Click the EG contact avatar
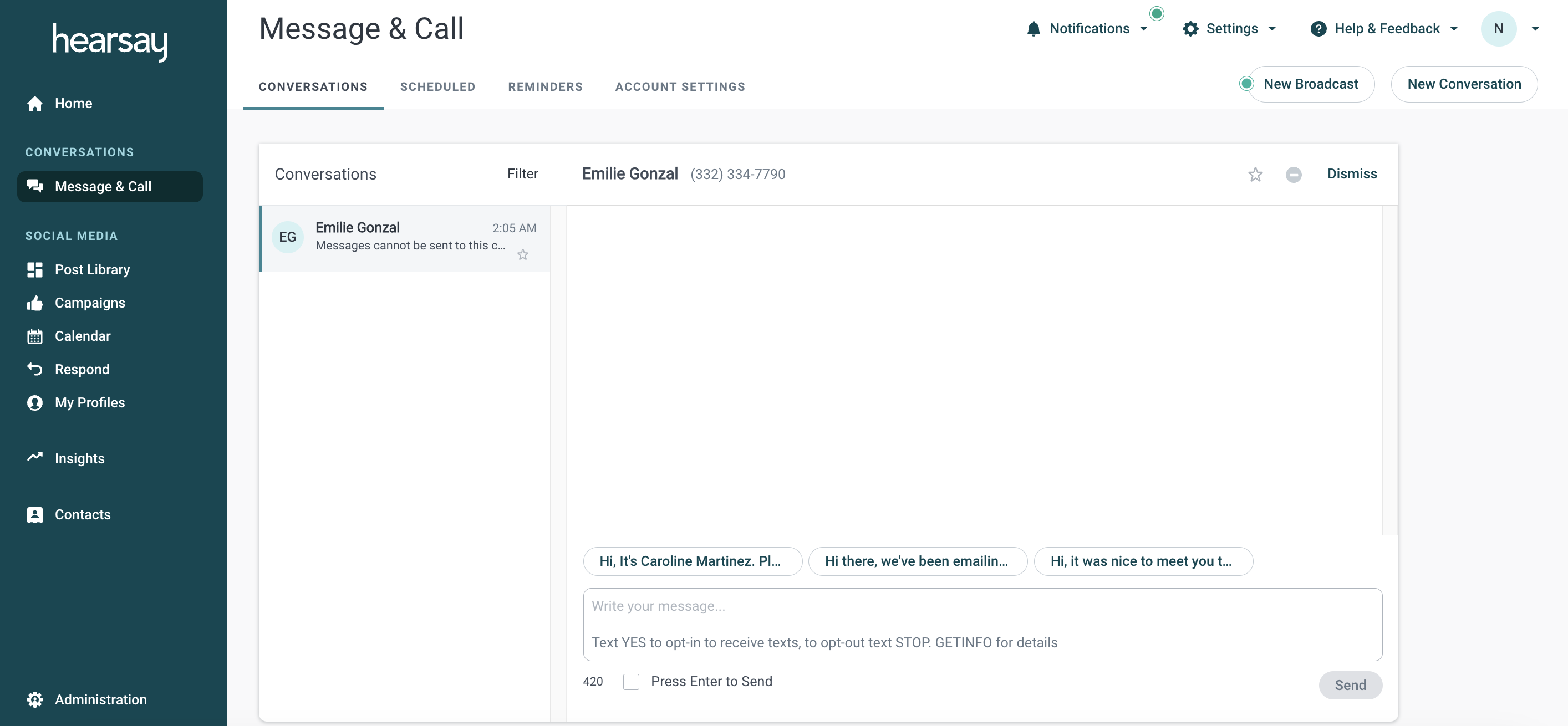The width and height of the screenshot is (1568, 726). coord(287,237)
